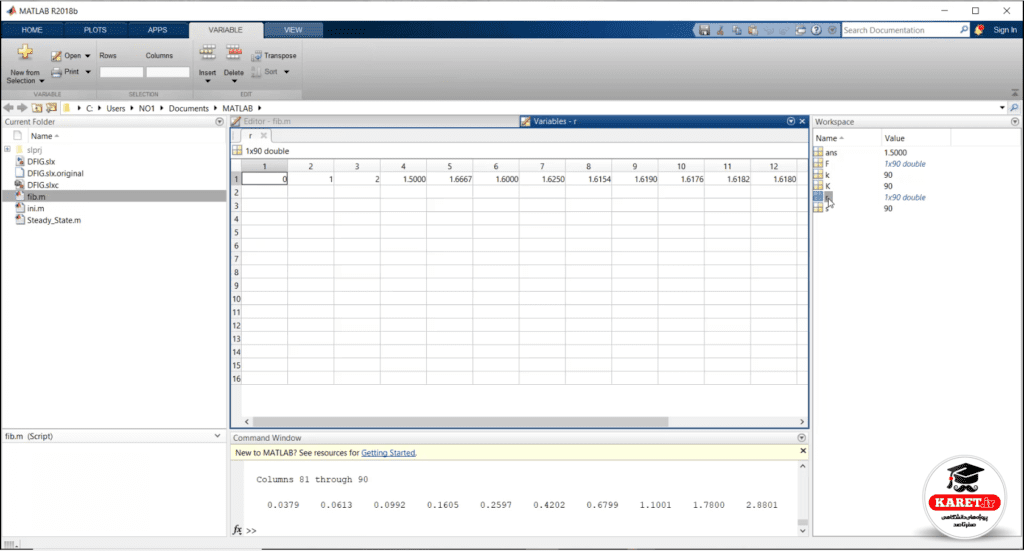Expand the slprj folder tree node

(7, 150)
